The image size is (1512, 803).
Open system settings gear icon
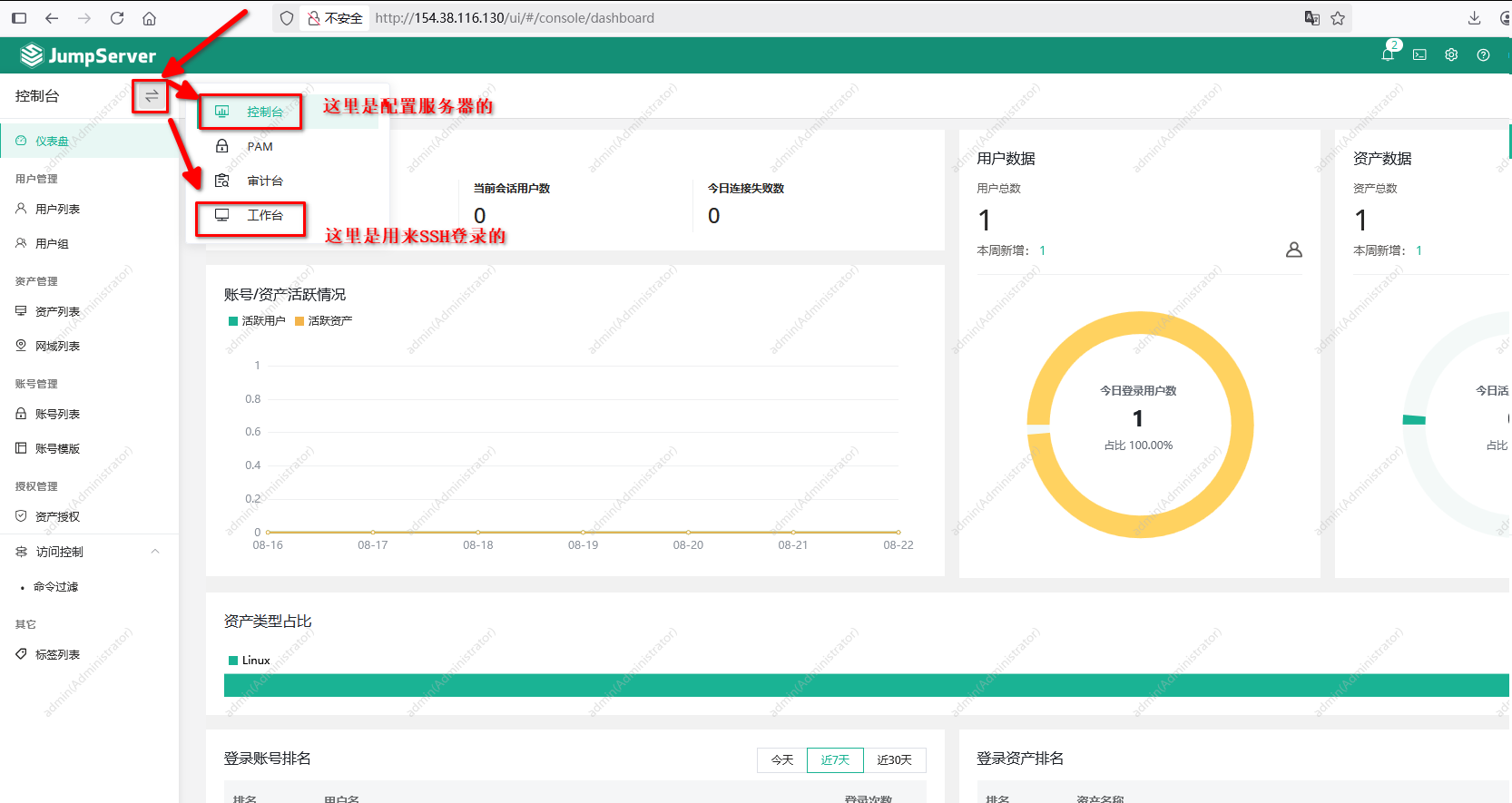[1451, 55]
